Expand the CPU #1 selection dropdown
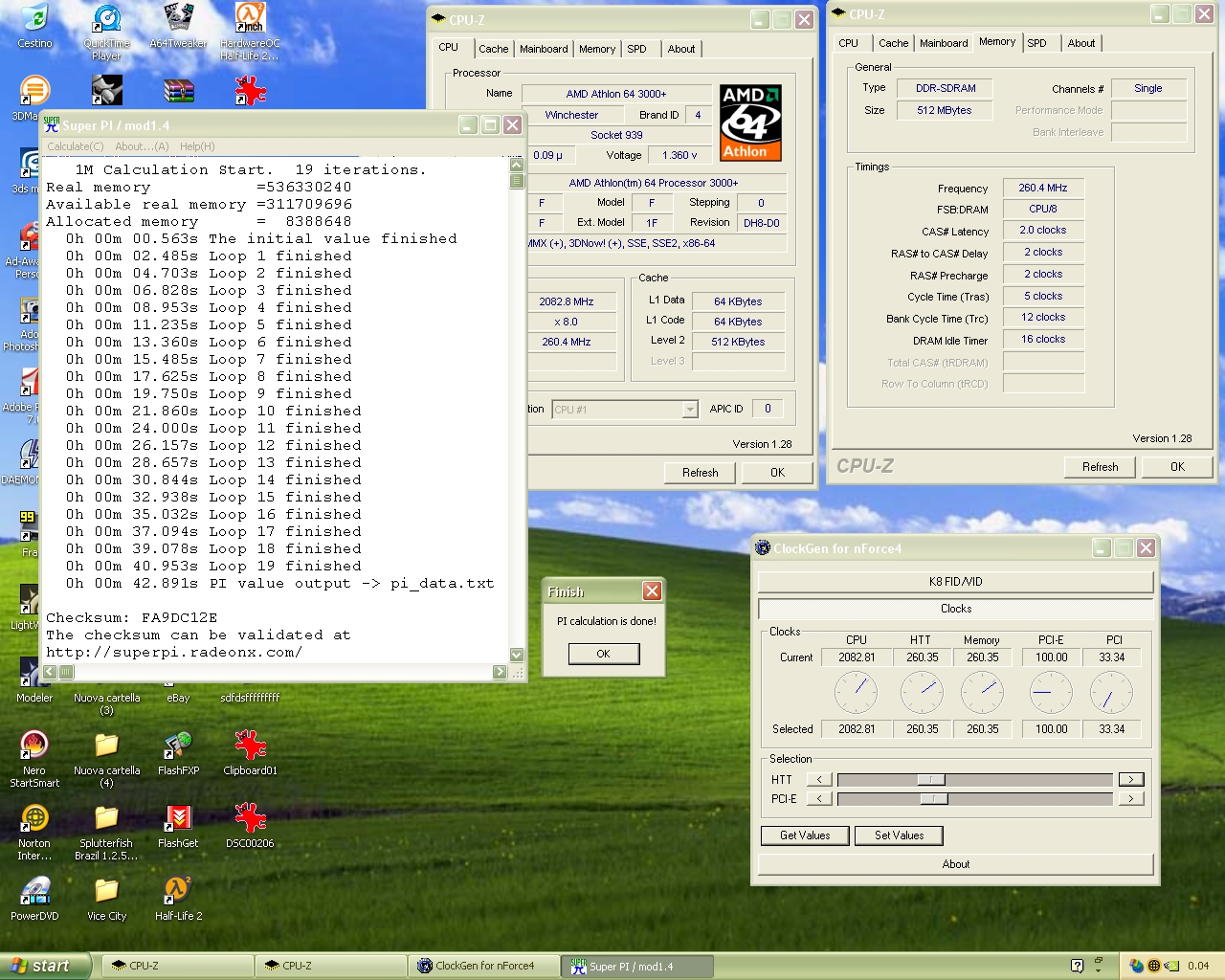1225x980 pixels. (x=690, y=410)
